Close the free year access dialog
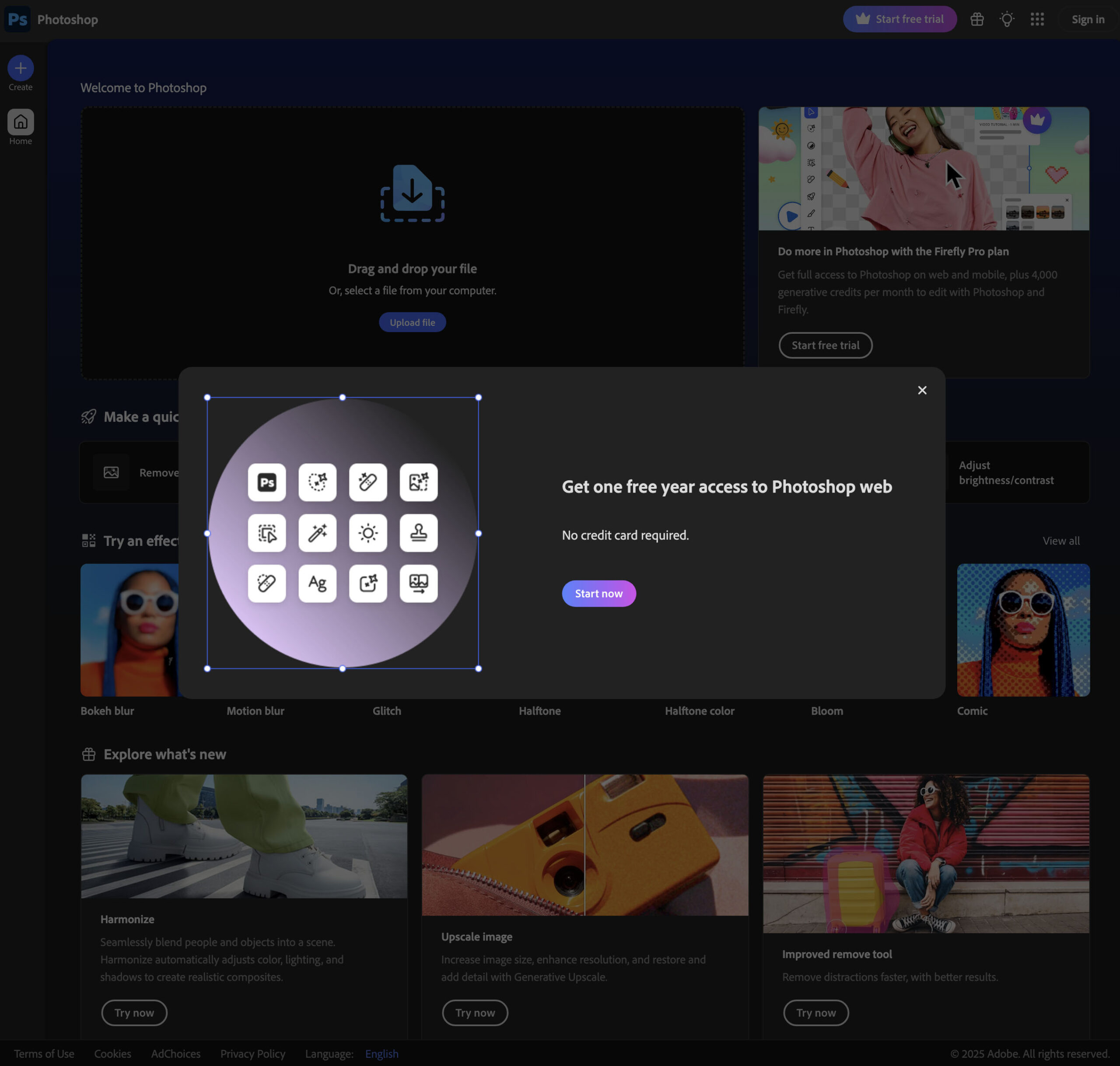This screenshot has width=1120, height=1066. click(x=922, y=390)
